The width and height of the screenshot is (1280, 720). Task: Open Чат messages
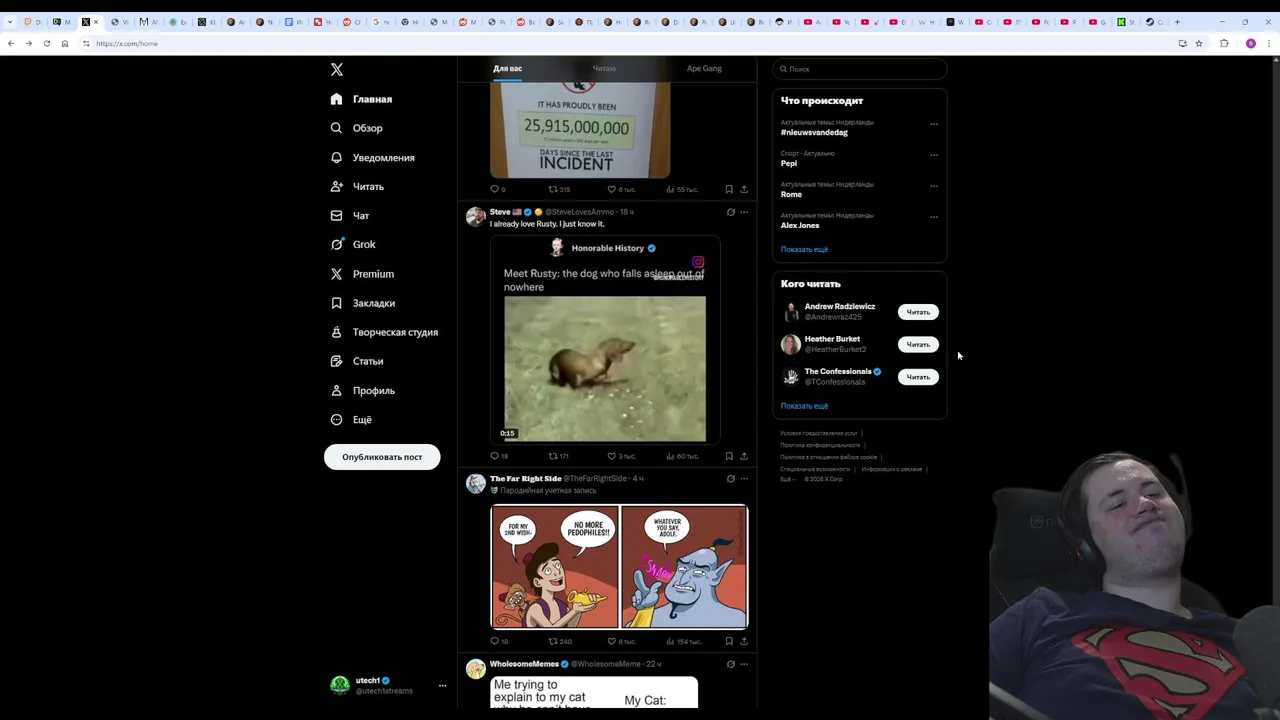(x=350, y=215)
